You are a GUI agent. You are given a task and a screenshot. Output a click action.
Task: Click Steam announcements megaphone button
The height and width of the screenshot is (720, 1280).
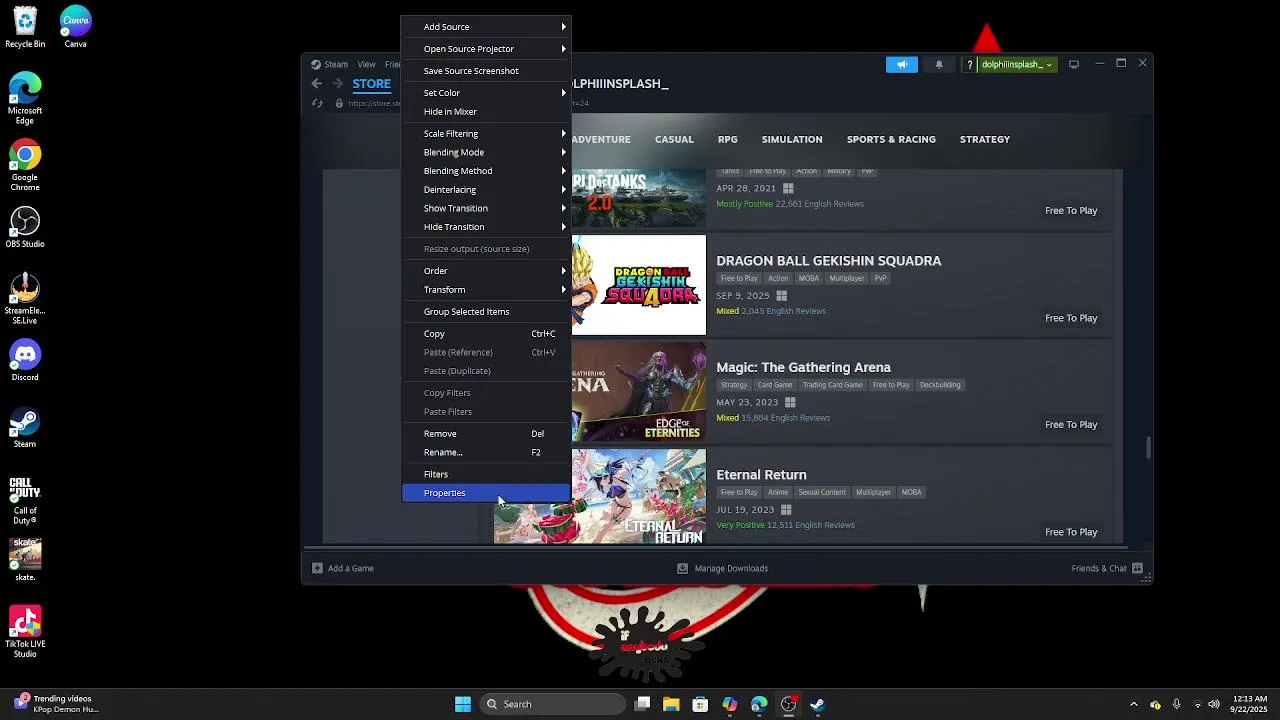(901, 64)
